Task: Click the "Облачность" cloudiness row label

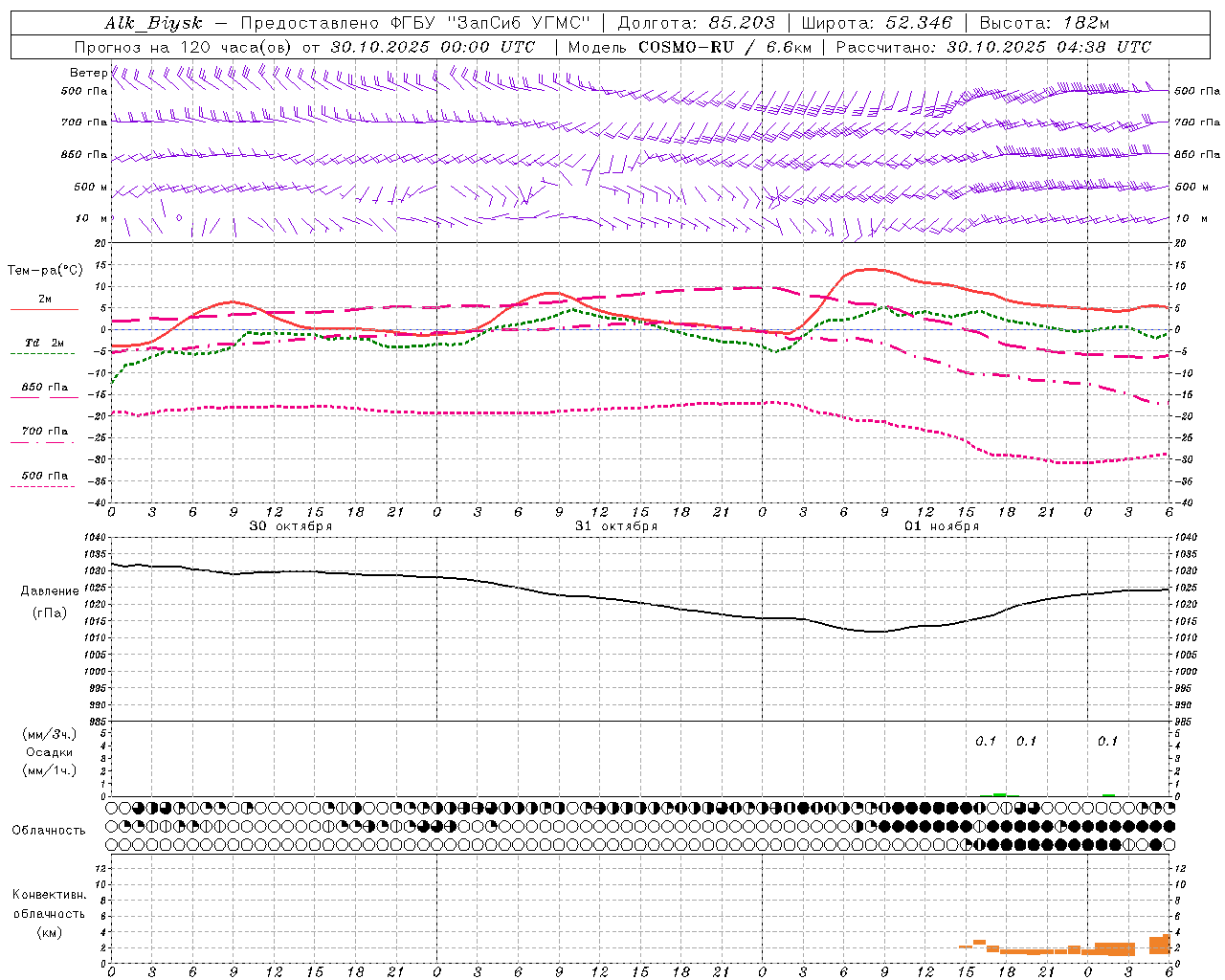Action: pos(49,830)
